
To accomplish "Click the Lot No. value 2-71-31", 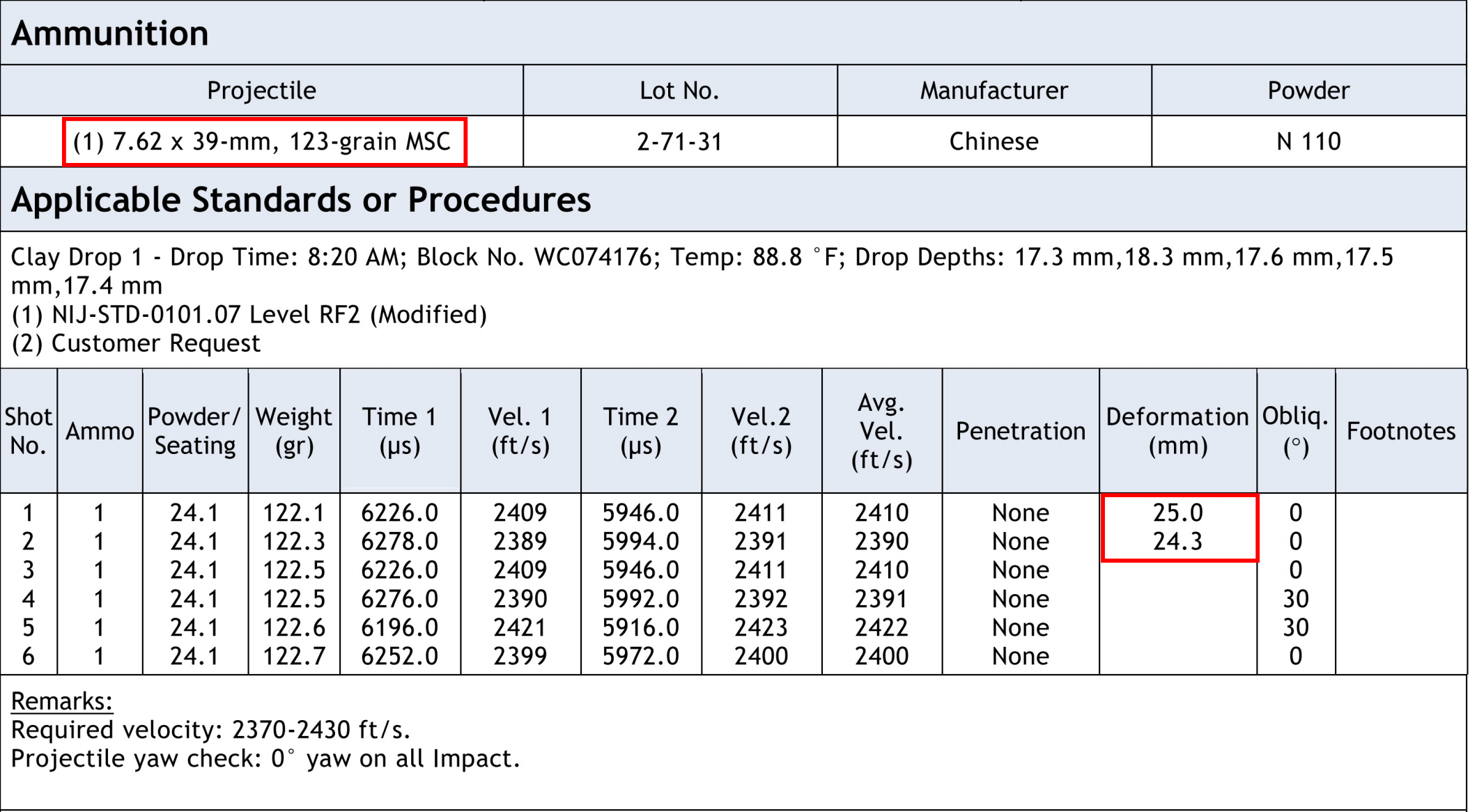I will (679, 142).
